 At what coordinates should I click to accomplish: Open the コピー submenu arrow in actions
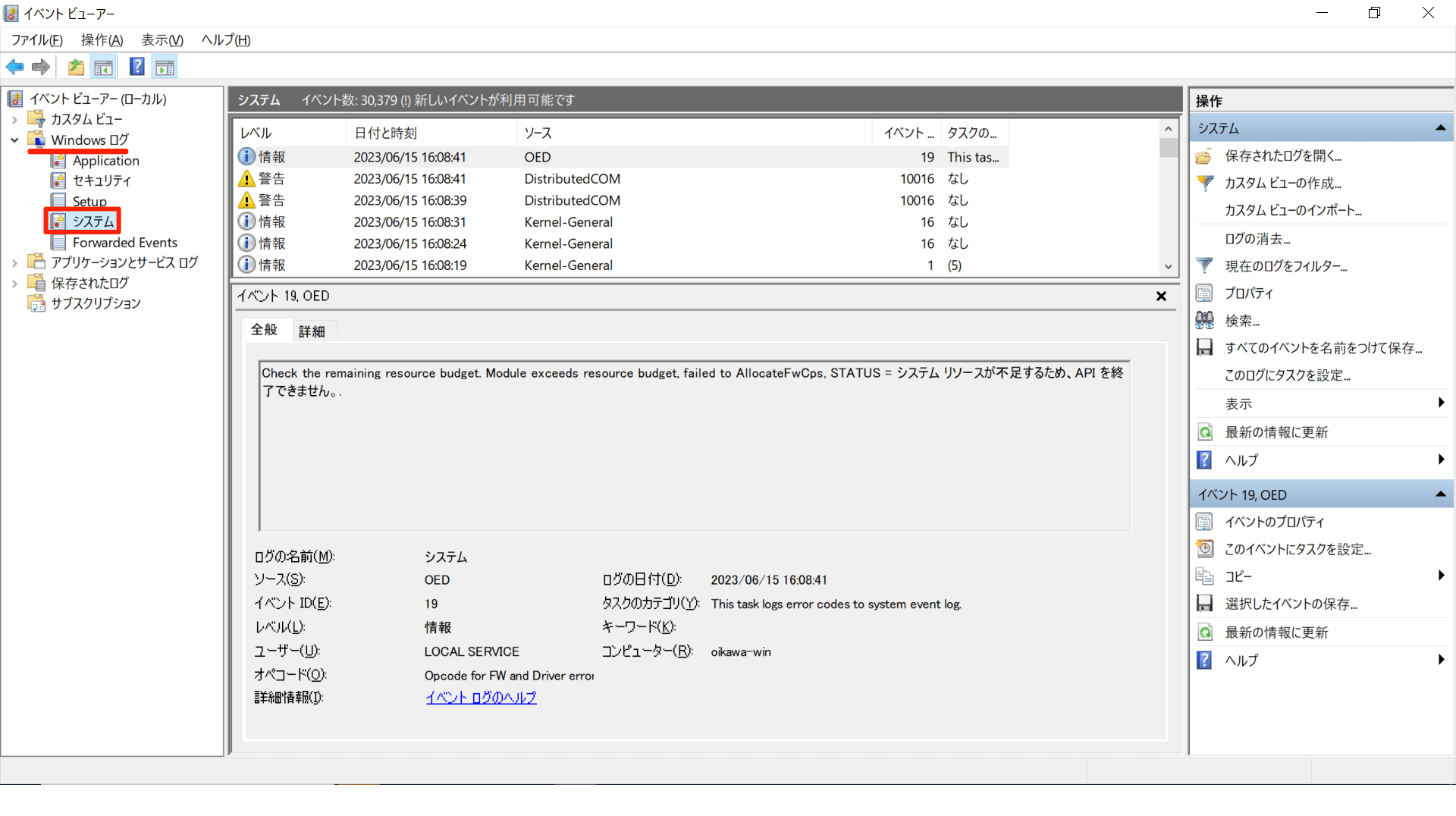(x=1441, y=576)
